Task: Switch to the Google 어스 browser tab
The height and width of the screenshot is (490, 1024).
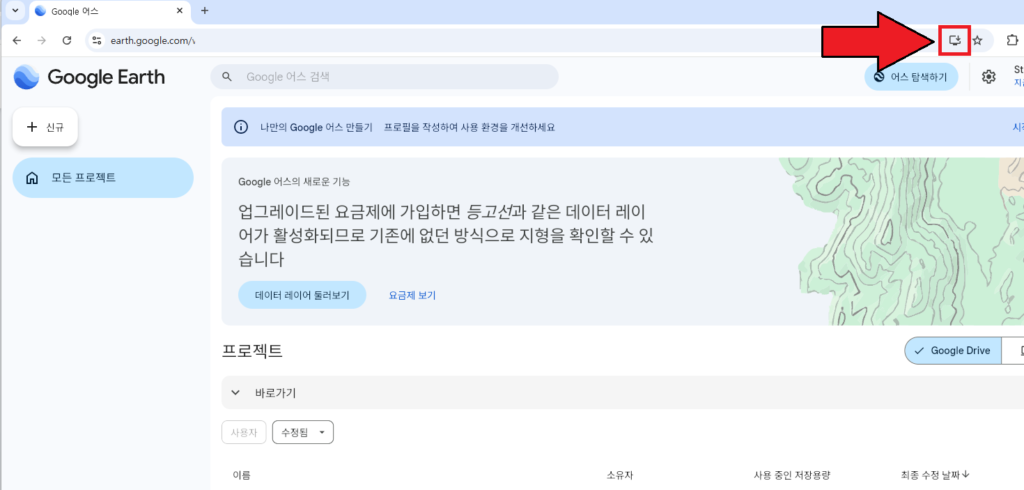Action: [x=100, y=11]
